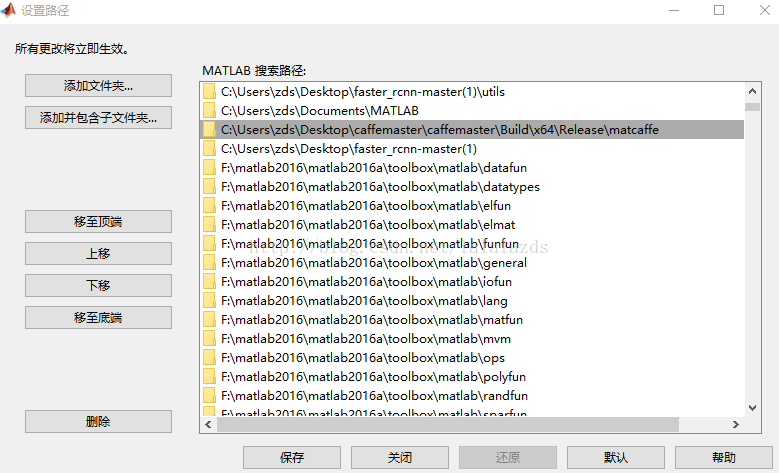The height and width of the screenshot is (473, 779).
Task: Click the folder icon of Documents\MATLAB
Action: click(x=209, y=111)
